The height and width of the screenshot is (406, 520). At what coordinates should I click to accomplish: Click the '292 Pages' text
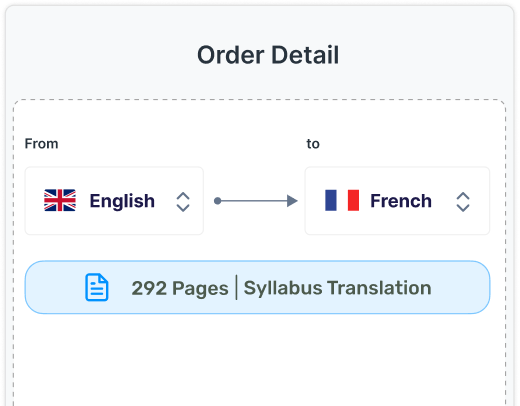point(180,288)
